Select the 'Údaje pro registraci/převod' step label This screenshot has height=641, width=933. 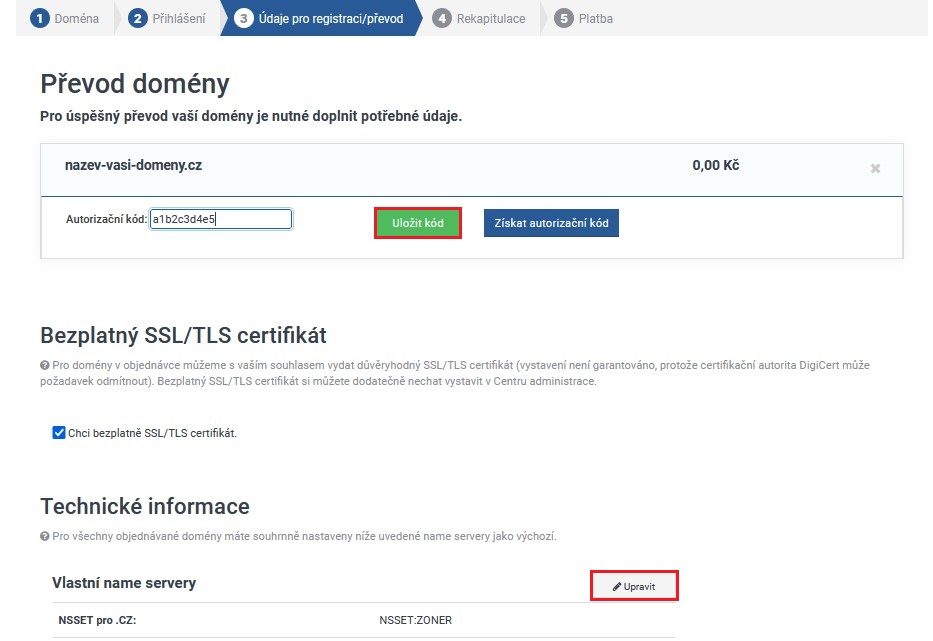[330, 18]
